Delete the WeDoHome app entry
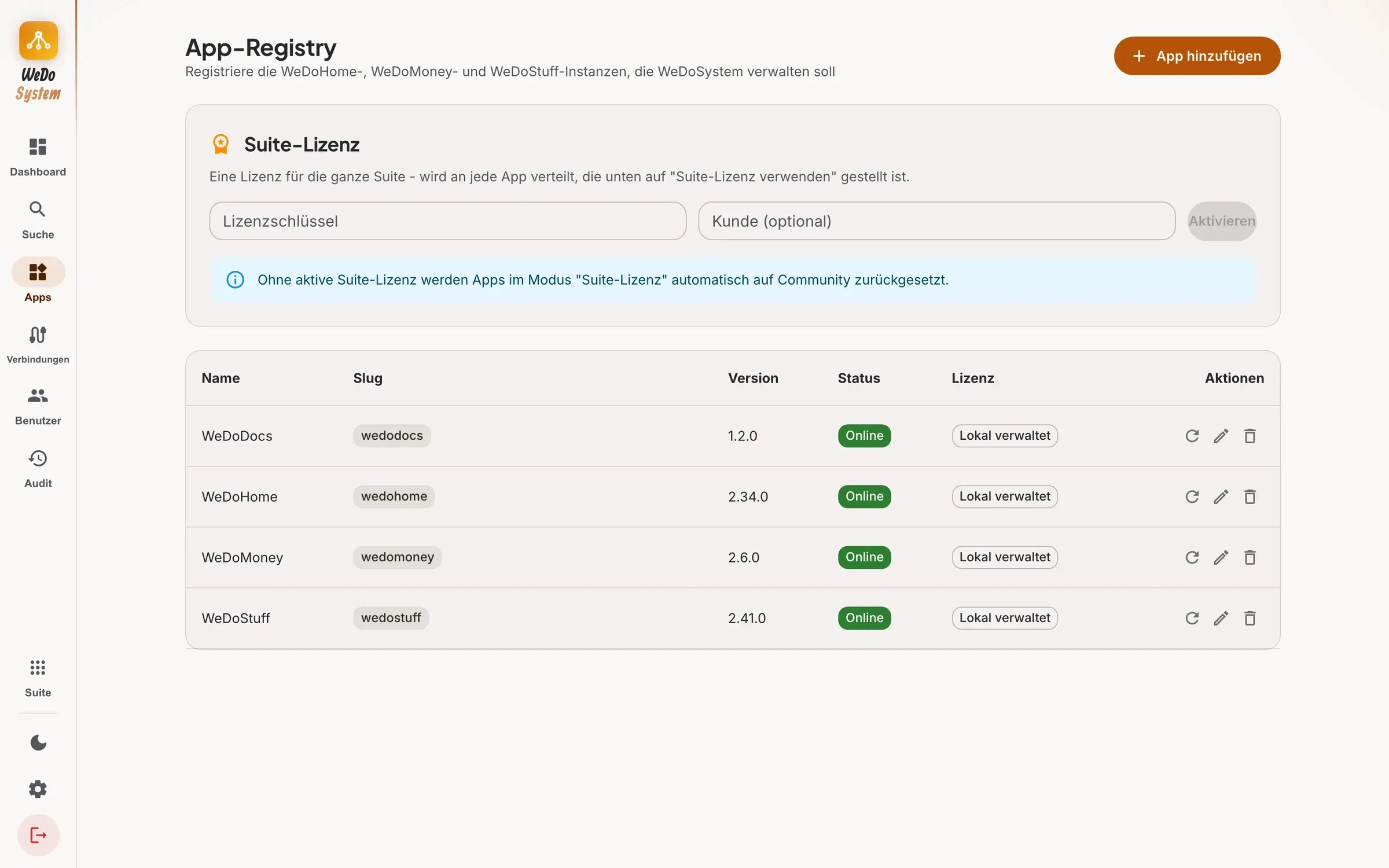The height and width of the screenshot is (868, 1389). [x=1250, y=496]
